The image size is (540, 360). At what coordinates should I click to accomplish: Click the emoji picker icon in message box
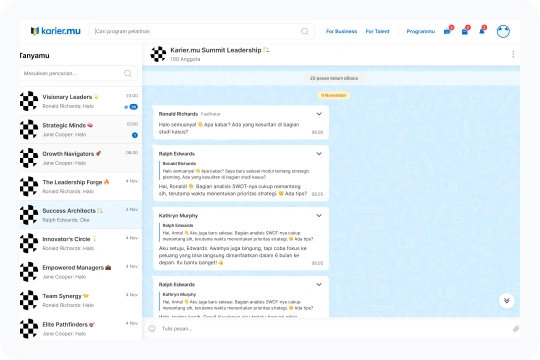click(152, 328)
